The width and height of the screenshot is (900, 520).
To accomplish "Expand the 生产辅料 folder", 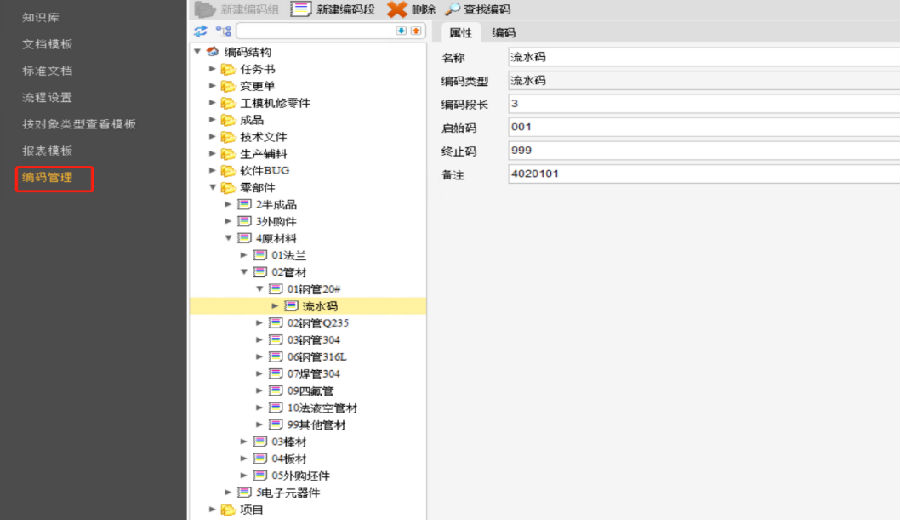I will point(212,153).
